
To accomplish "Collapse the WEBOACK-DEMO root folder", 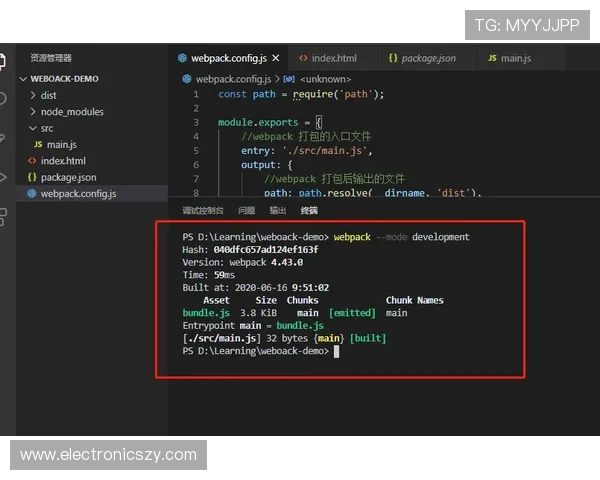I will tap(24, 78).
